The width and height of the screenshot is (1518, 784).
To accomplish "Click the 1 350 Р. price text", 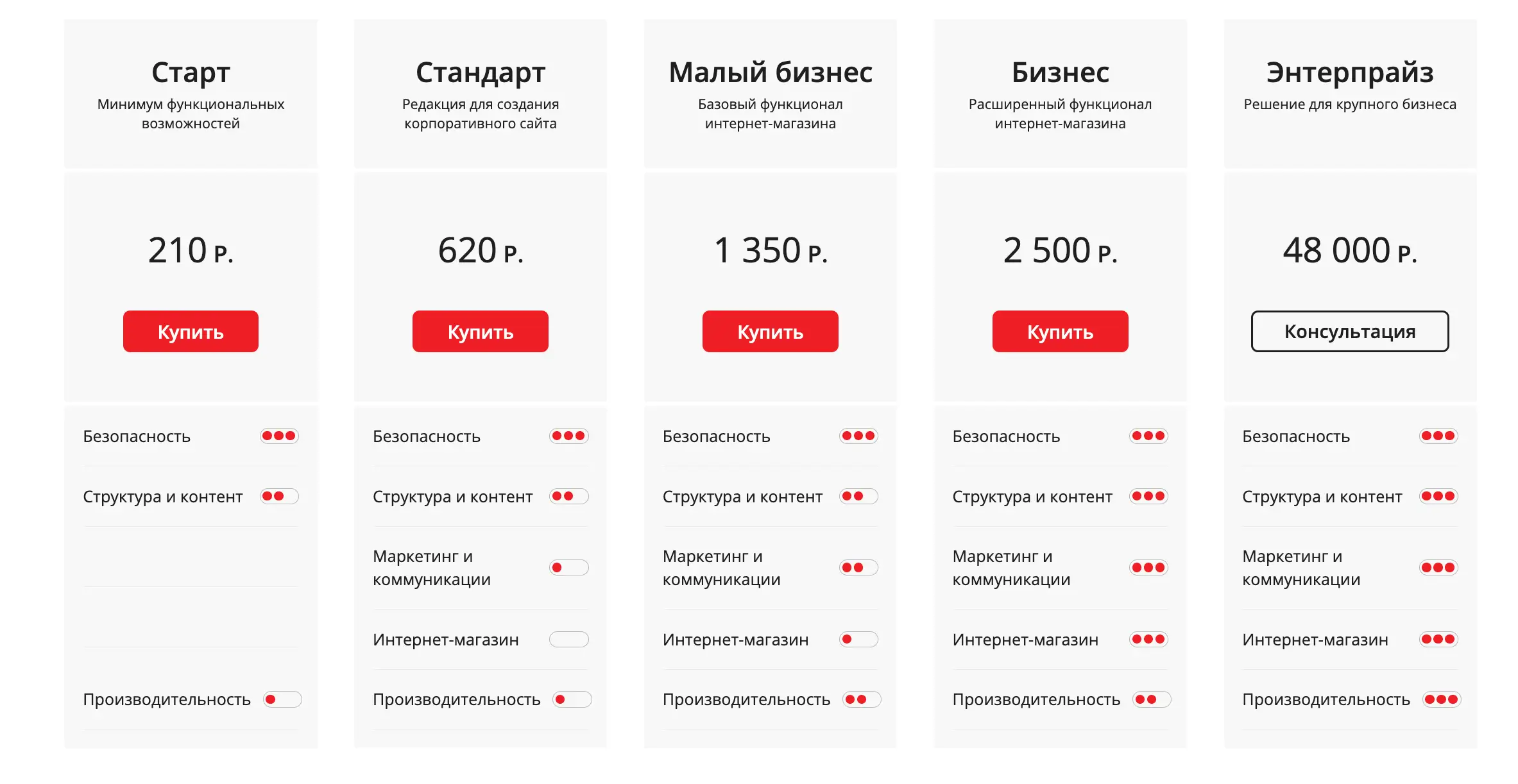I will click(770, 250).
